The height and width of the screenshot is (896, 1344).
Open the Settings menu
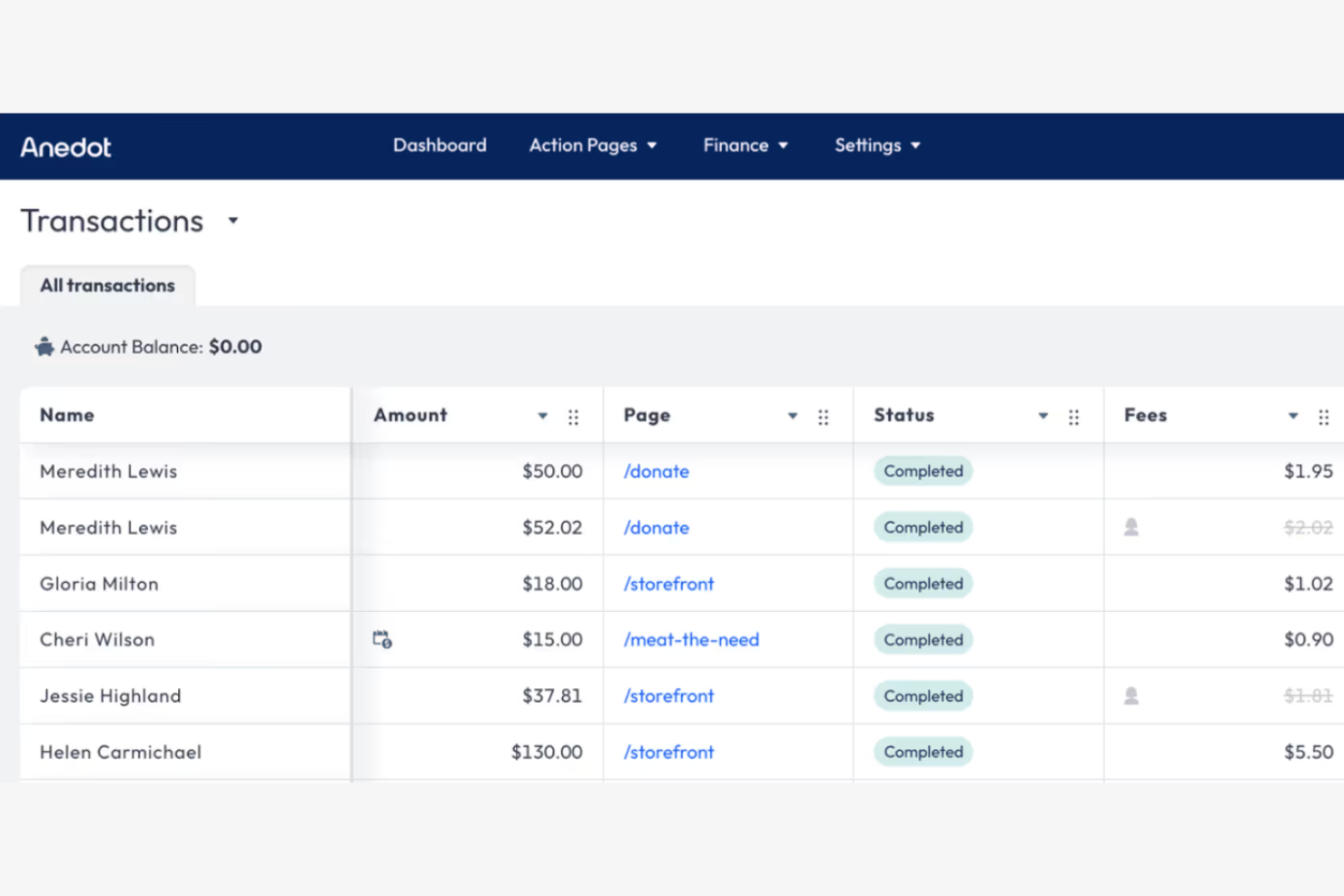876,145
